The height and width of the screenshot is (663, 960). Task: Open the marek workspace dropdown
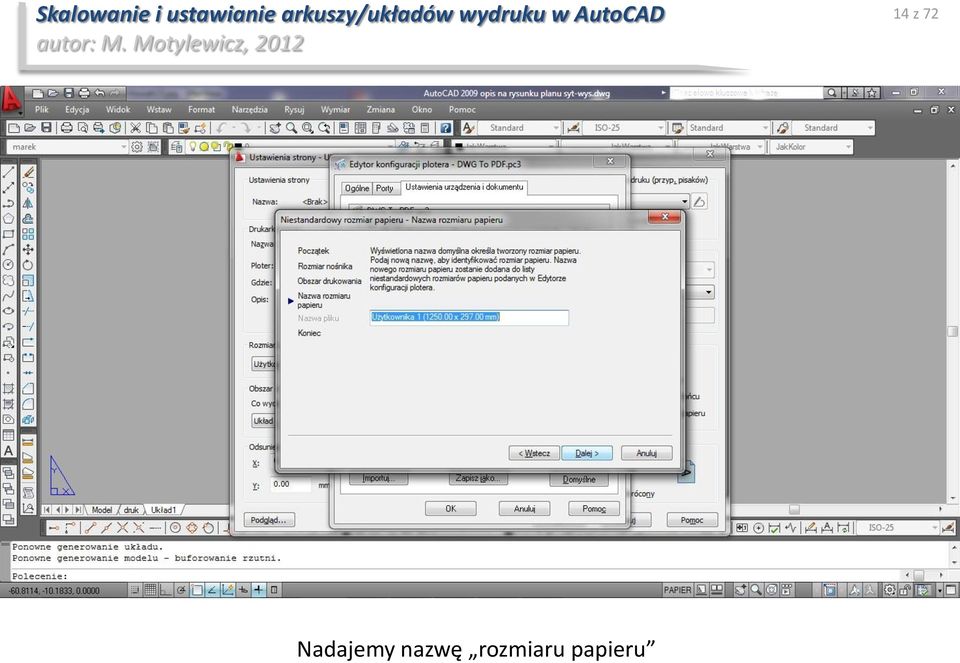(123, 147)
